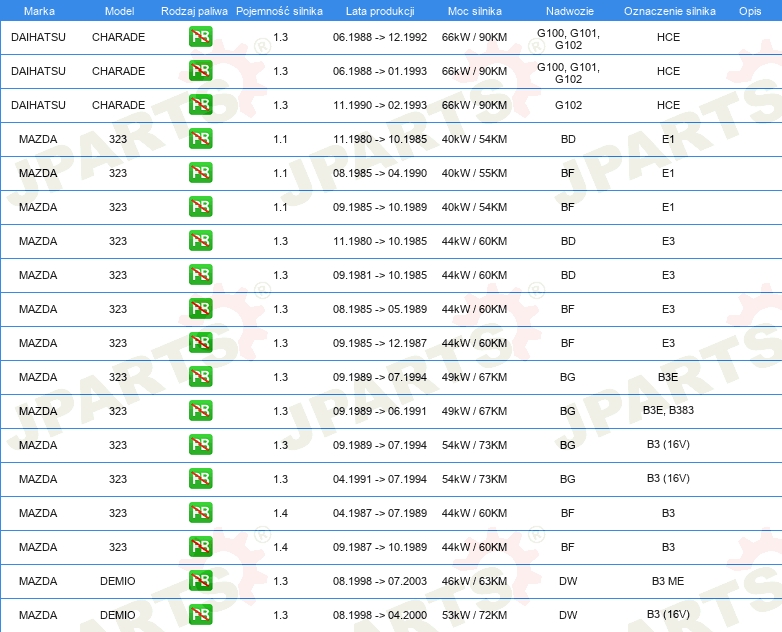Click B3 (16V) in the 04.1991 -> 07.1994 row
This screenshot has width=782, height=632.
pos(668,478)
